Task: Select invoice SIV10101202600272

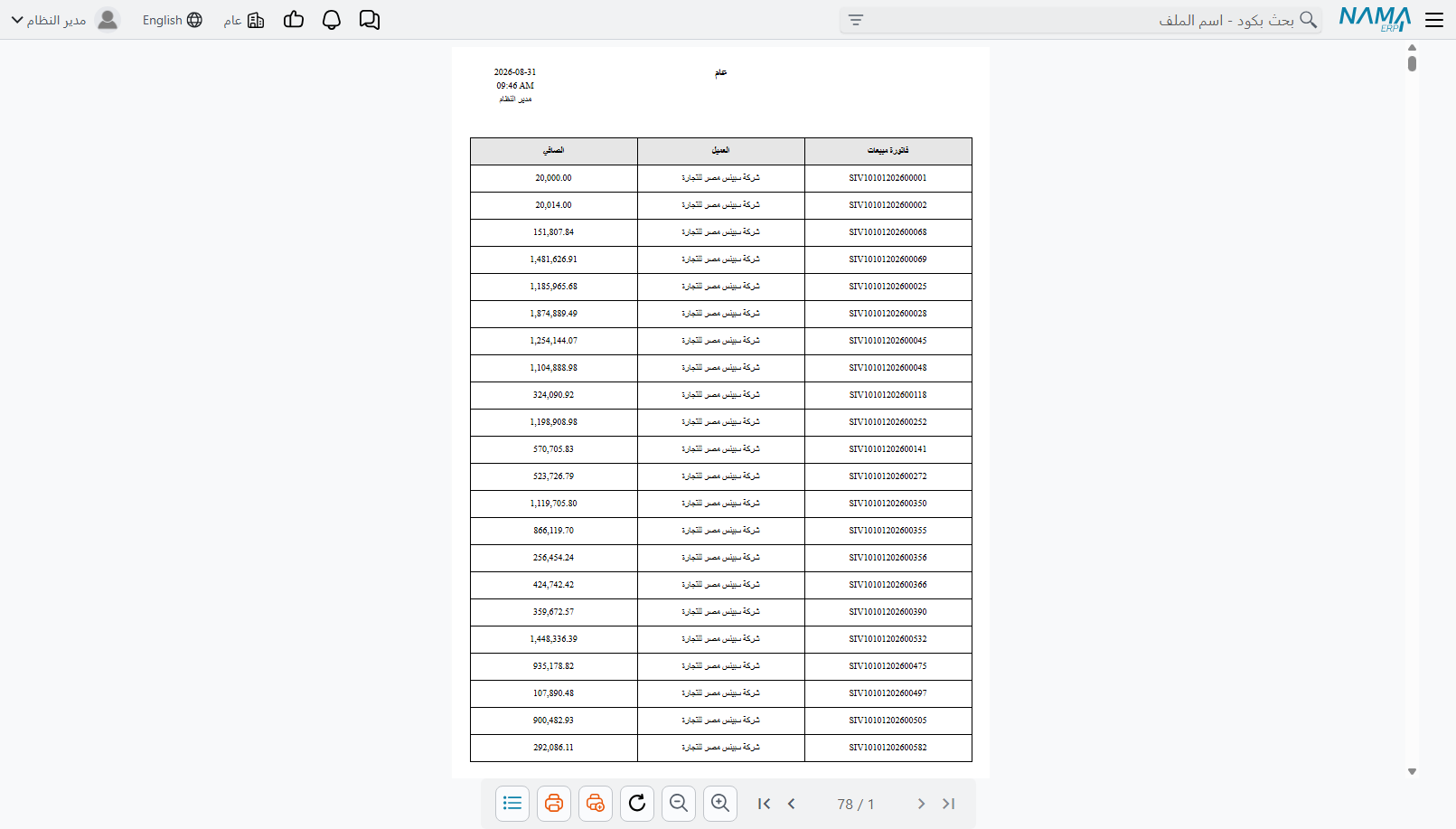Action: tap(888, 476)
